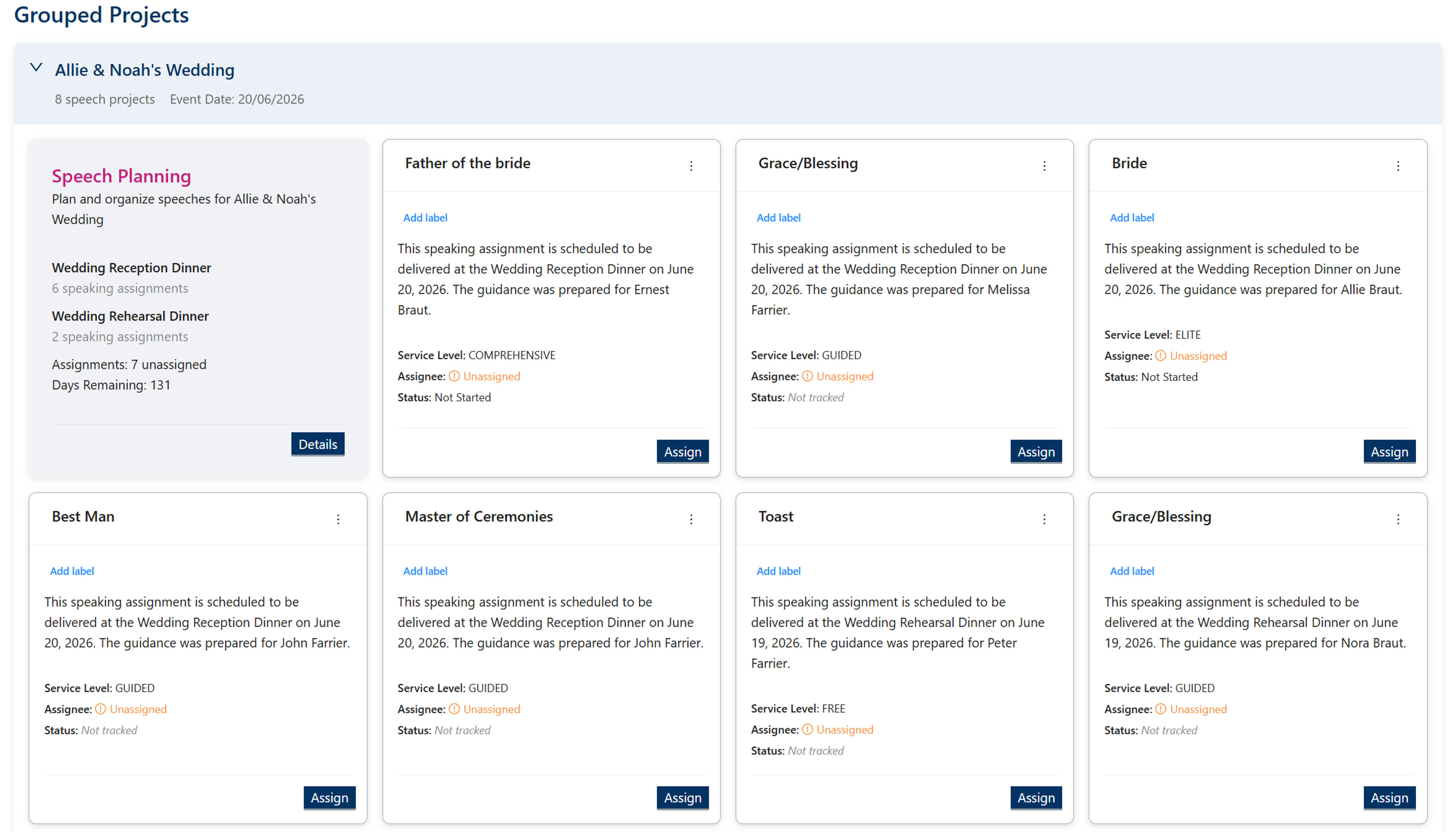Click the Father of the bride card title
1456x832 pixels.
pyautogui.click(x=468, y=163)
